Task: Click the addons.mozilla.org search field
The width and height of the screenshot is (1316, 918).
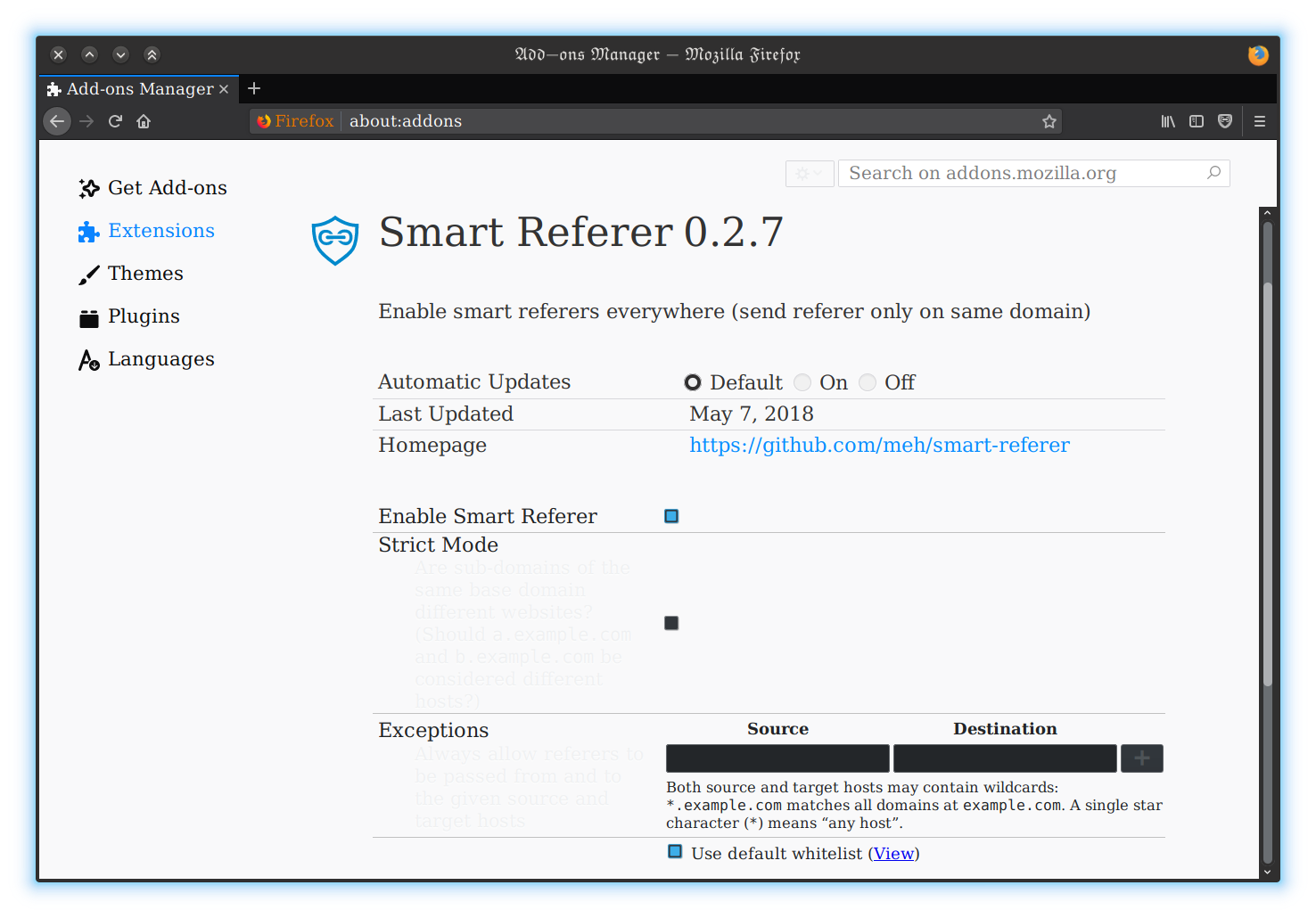Action: click(1033, 173)
